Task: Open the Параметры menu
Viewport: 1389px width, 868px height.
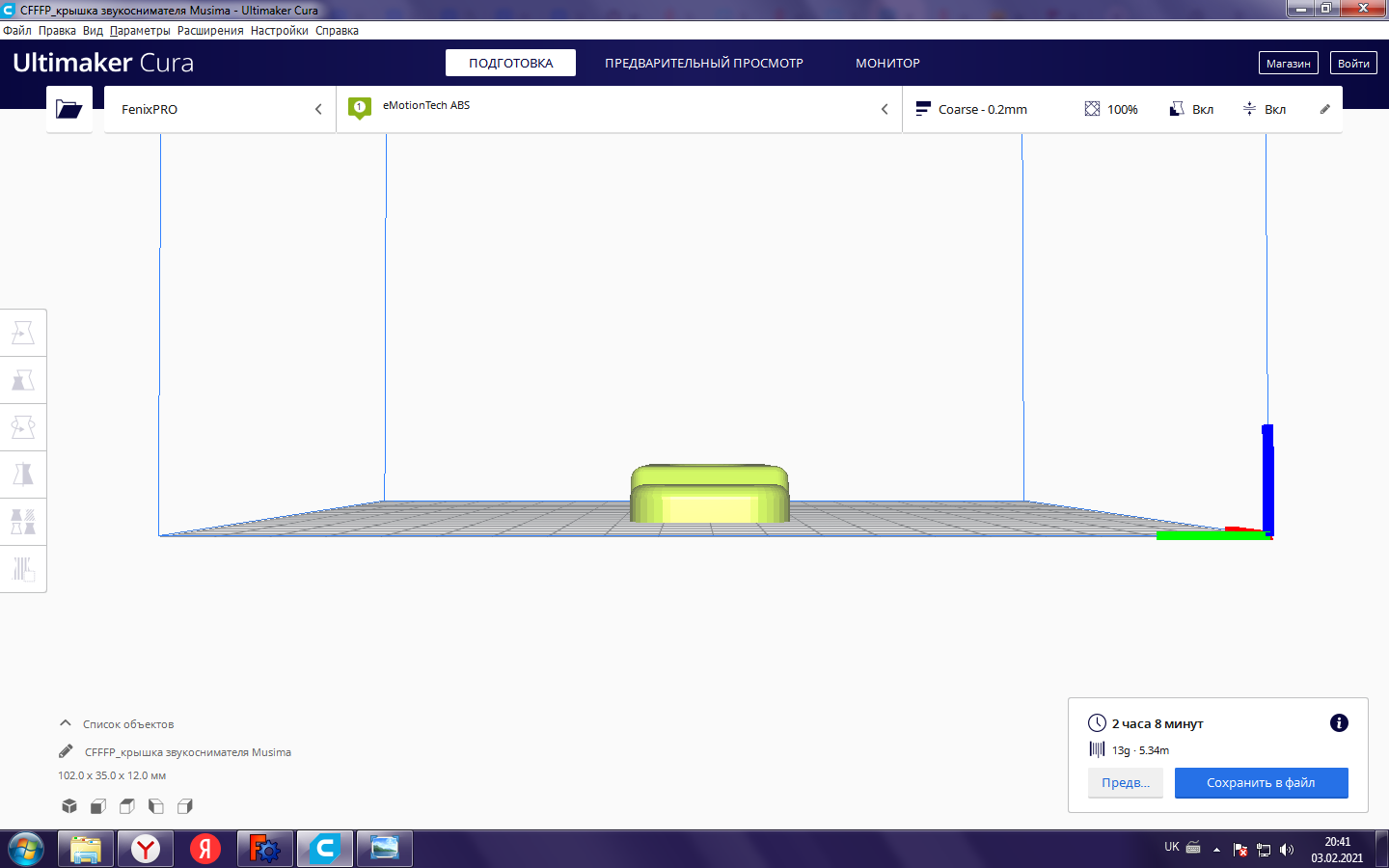Action: pyautogui.click(x=140, y=31)
